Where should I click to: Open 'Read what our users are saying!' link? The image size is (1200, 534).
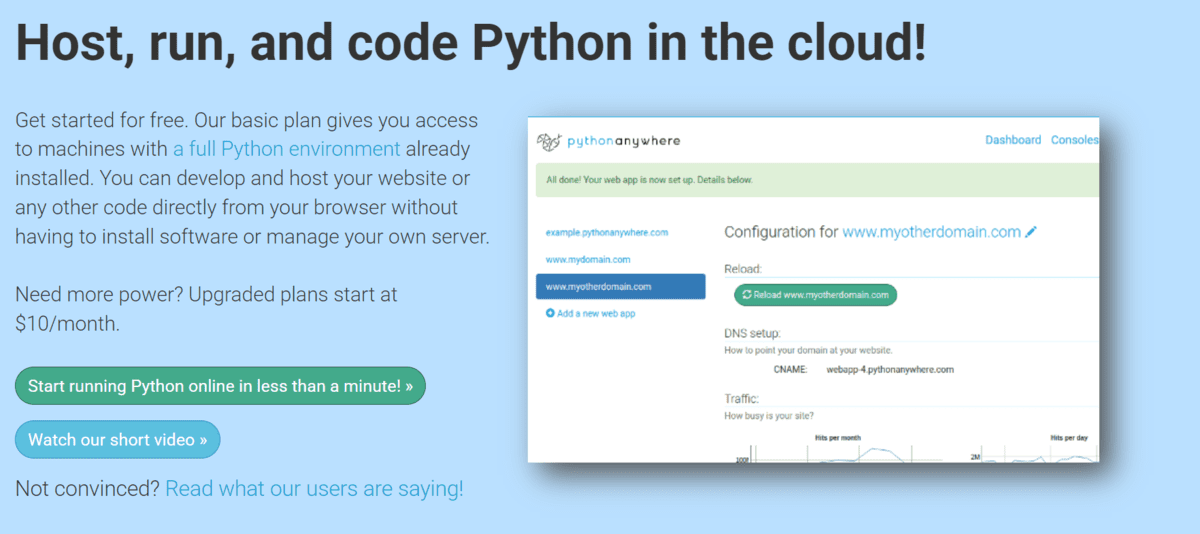click(314, 489)
